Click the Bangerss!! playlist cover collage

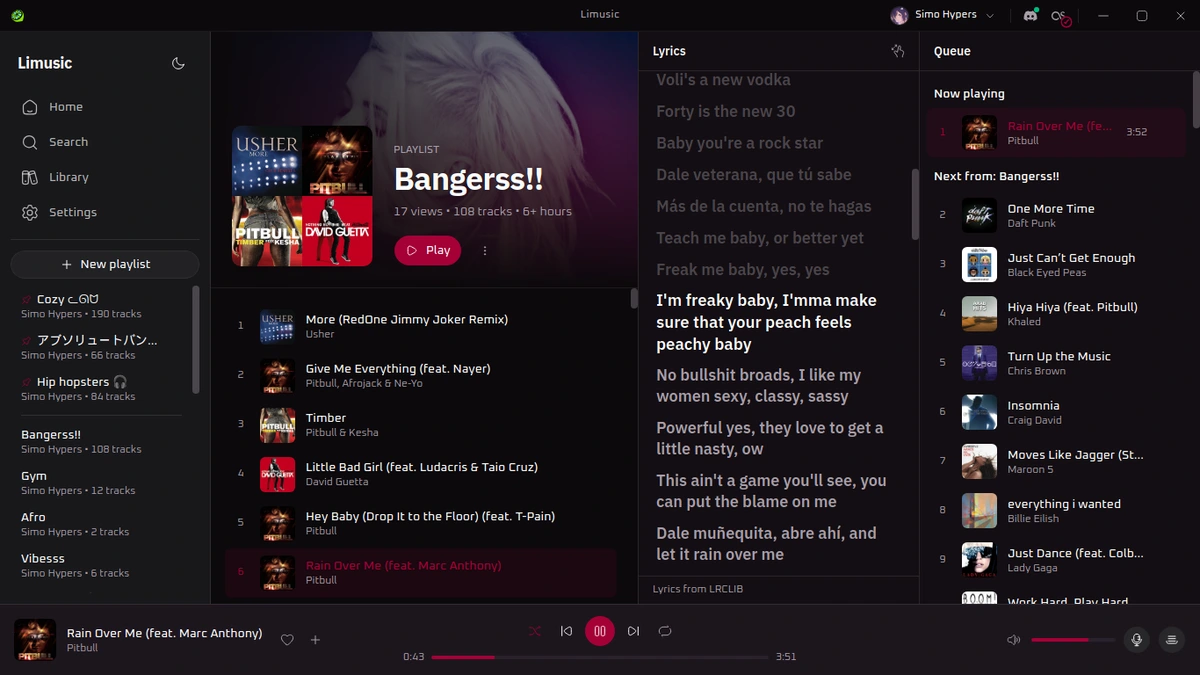[302, 196]
